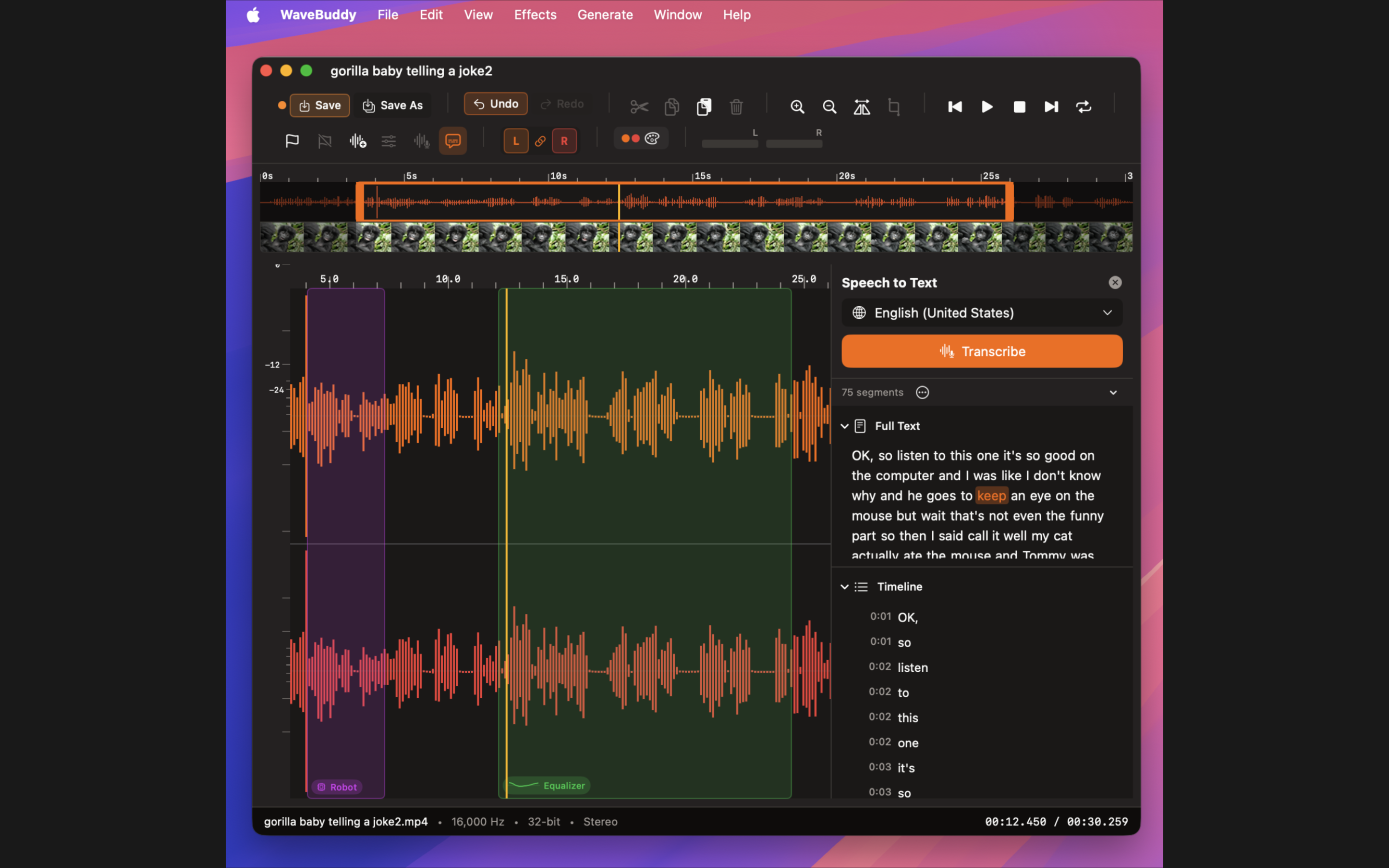Screen dimensions: 1389x868
Task: Open the English (United States) language dropdown
Action: point(981,313)
